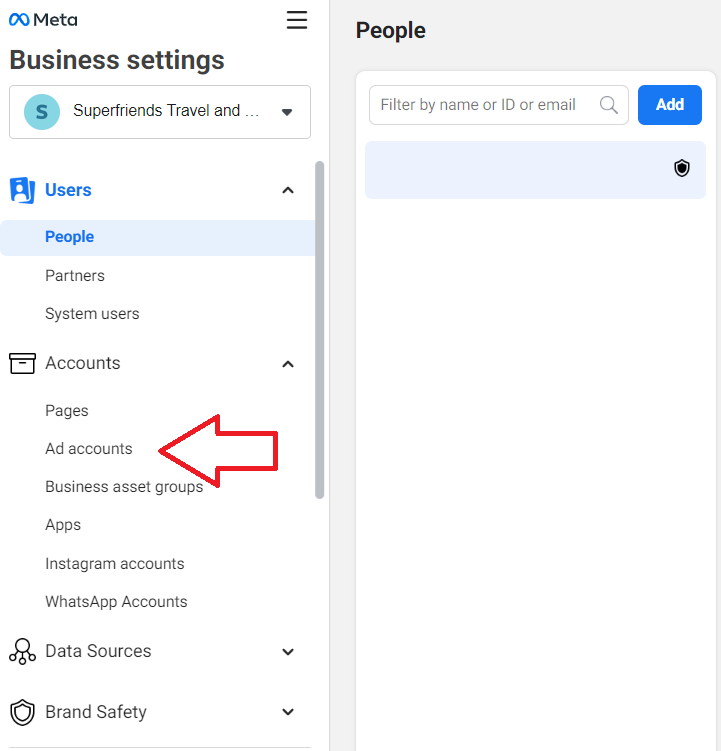Viewport: 721px width, 751px height.
Task: Click the Users section icon
Action: tap(22, 190)
